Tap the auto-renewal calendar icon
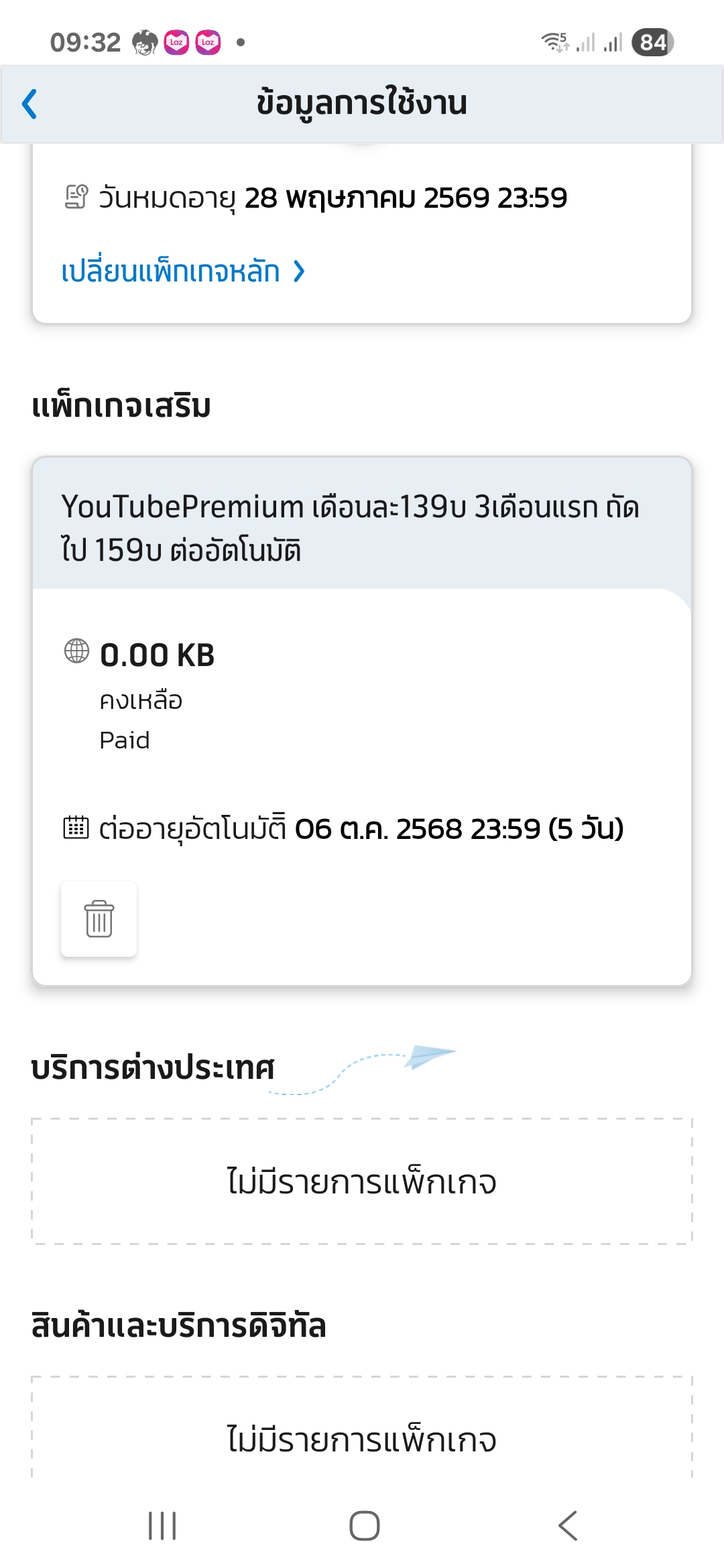Image resolution: width=724 pixels, height=1568 pixels. click(x=76, y=828)
